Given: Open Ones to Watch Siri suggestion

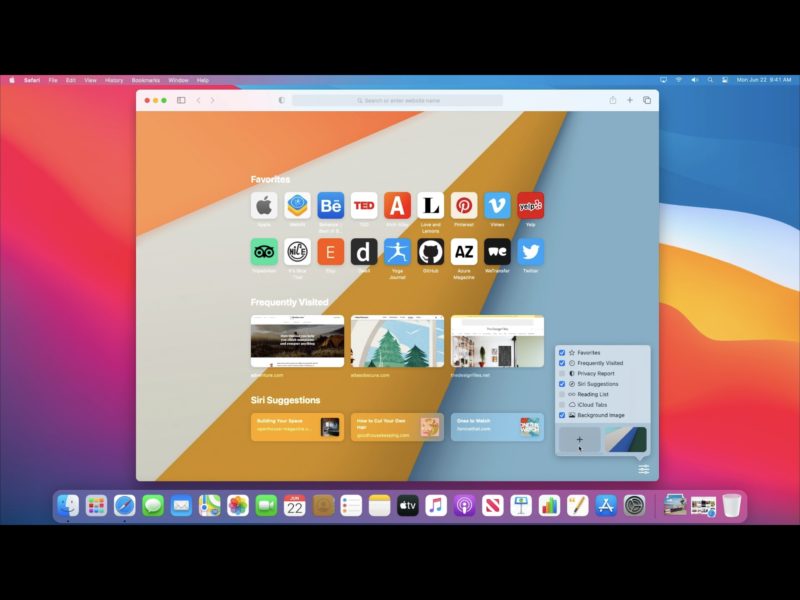Looking at the screenshot, I should click(497, 427).
